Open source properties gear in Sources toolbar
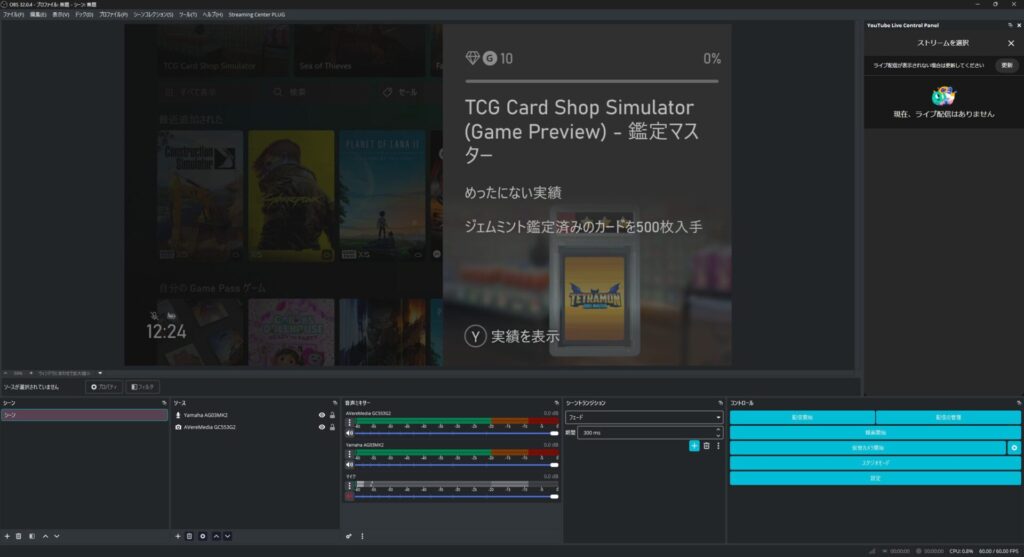The height and width of the screenshot is (557, 1024). [x=202, y=536]
